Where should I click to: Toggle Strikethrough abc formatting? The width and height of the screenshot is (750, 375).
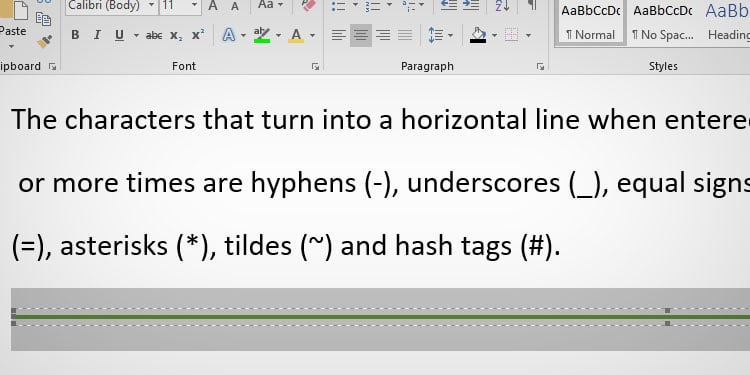(x=154, y=35)
